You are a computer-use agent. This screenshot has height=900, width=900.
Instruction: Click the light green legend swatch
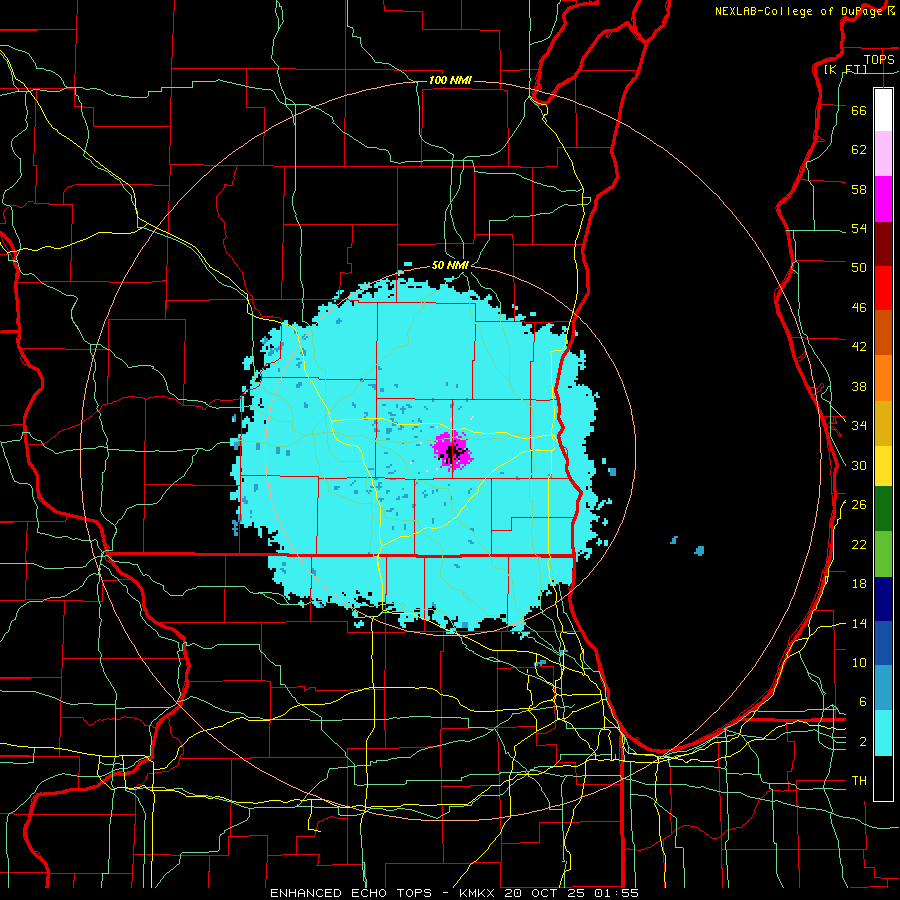click(x=883, y=554)
